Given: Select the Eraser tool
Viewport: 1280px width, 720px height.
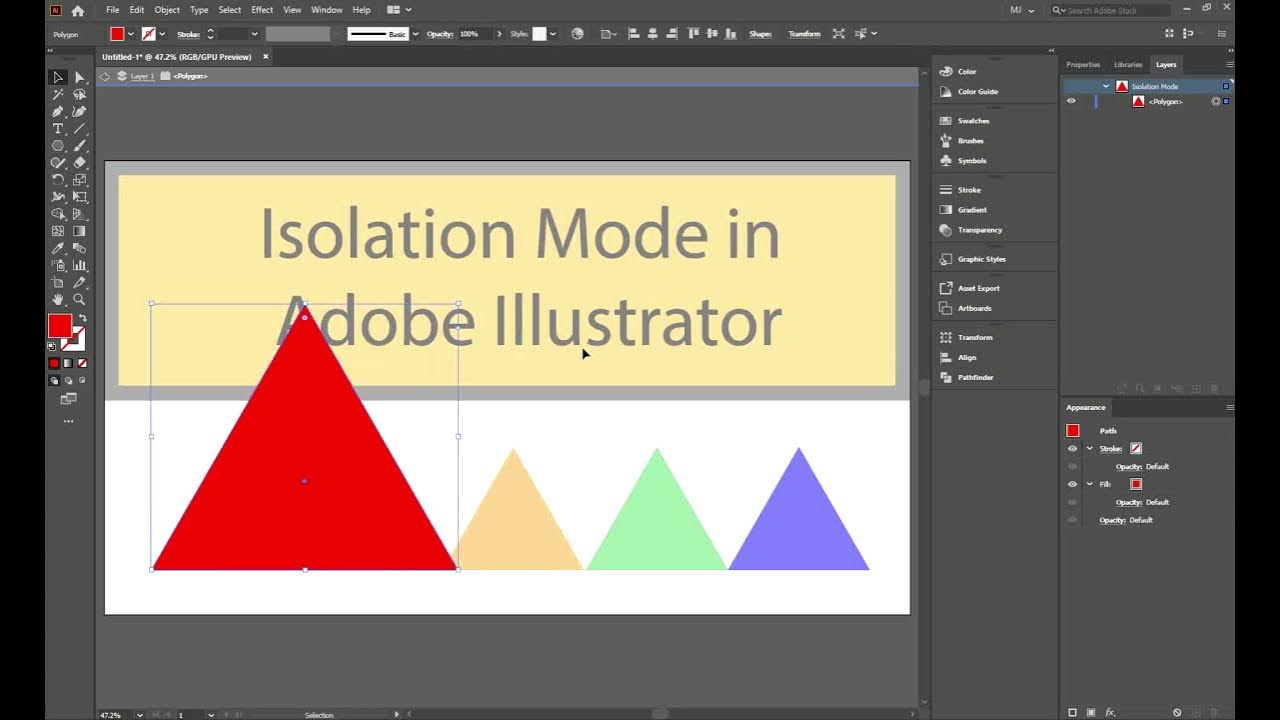Looking at the screenshot, I should [79, 163].
